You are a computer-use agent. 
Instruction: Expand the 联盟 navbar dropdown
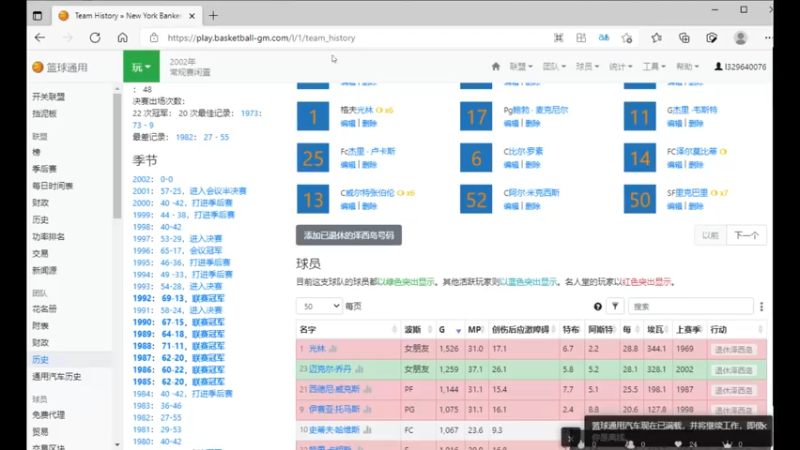[x=521, y=66]
